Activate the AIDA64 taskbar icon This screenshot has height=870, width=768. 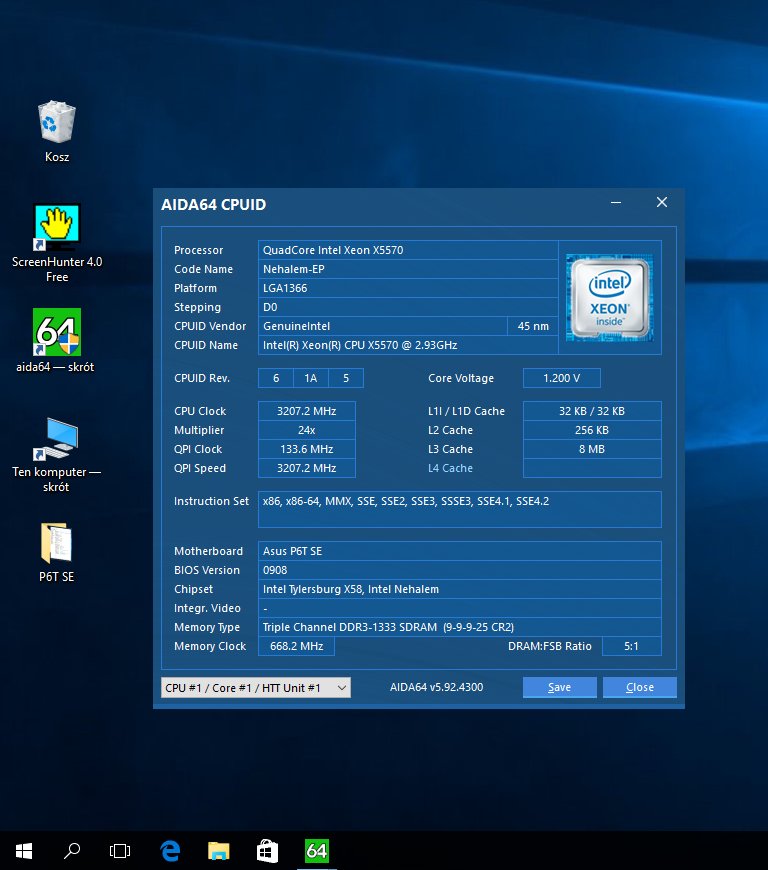coord(317,851)
